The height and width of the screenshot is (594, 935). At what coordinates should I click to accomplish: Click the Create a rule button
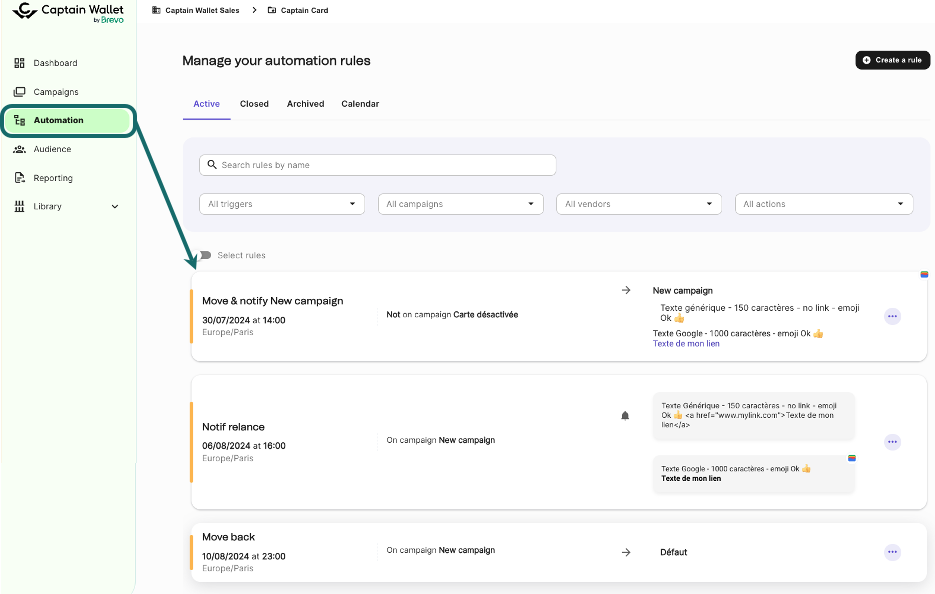(x=892, y=60)
